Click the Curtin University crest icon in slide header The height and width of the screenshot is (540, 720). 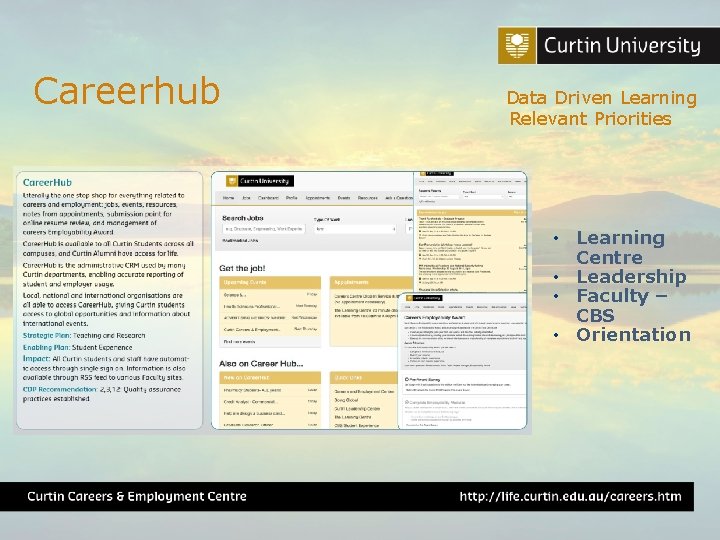tap(517, 45)
